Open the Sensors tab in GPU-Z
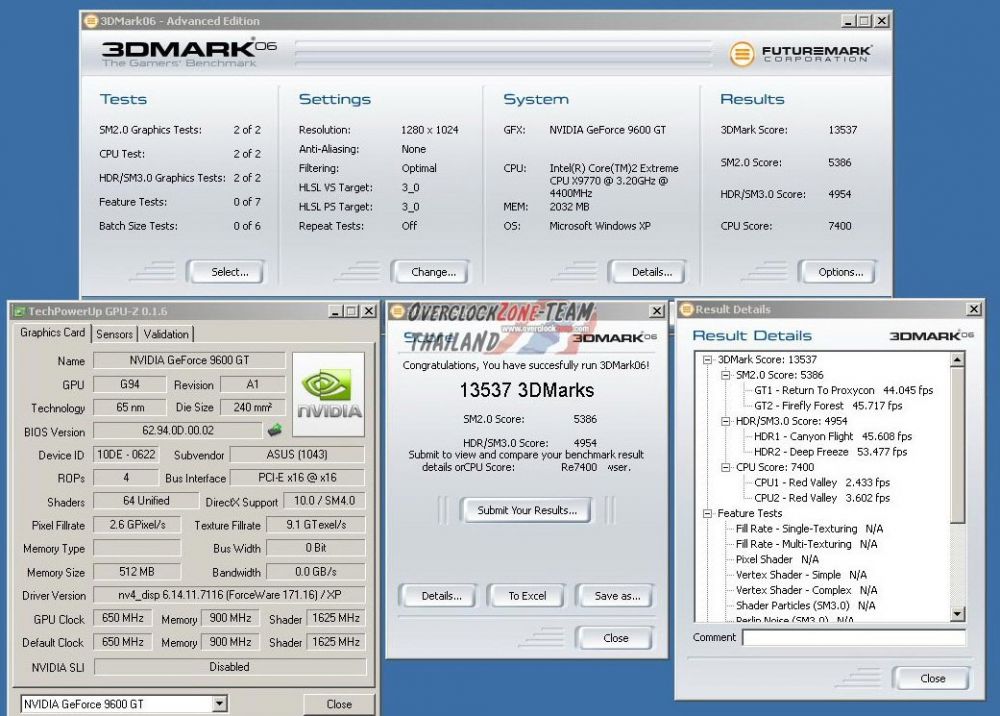 coord(115,334)
